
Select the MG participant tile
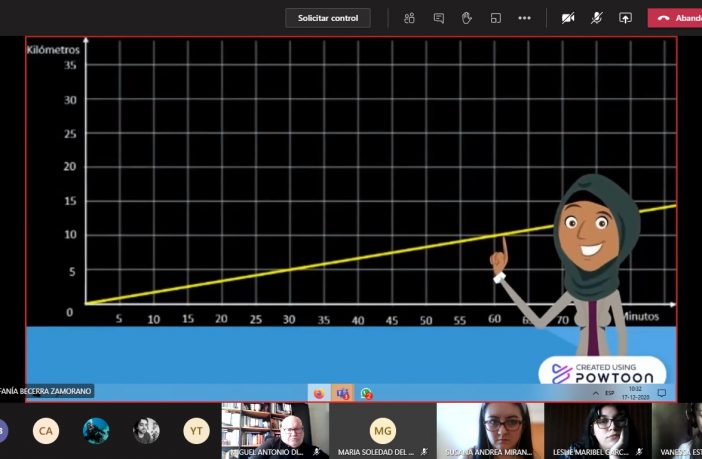383,431
